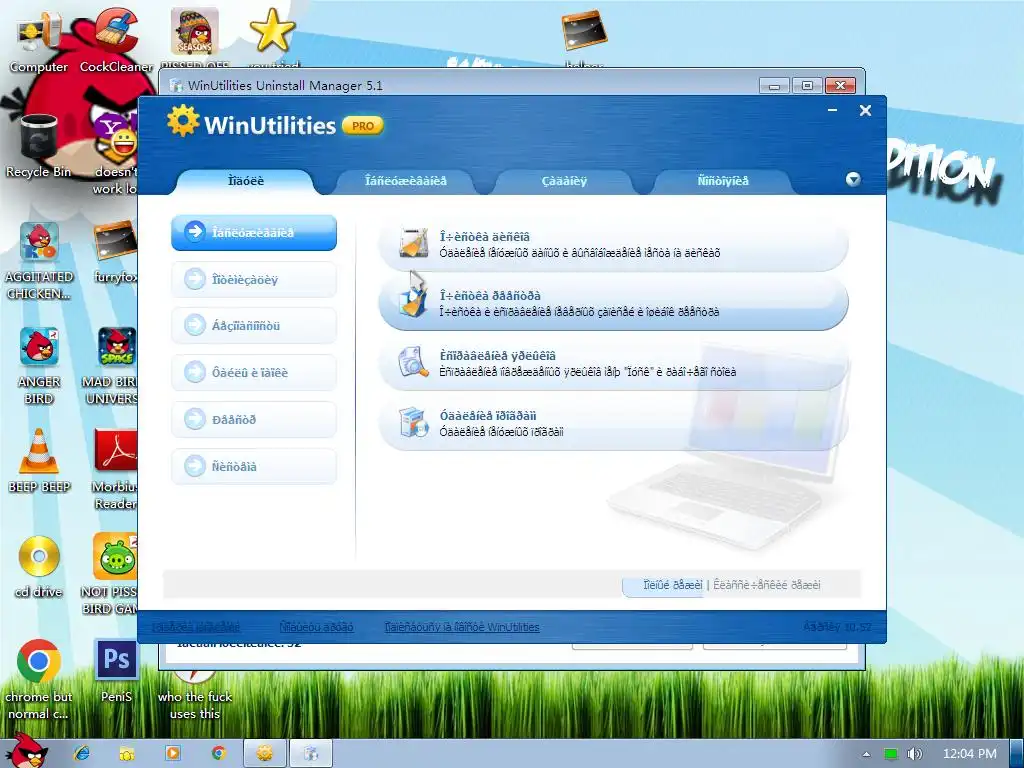Select the cd drive desktop icon
1024x768 pixels.
pyautogui.click(x=39, y=567)
